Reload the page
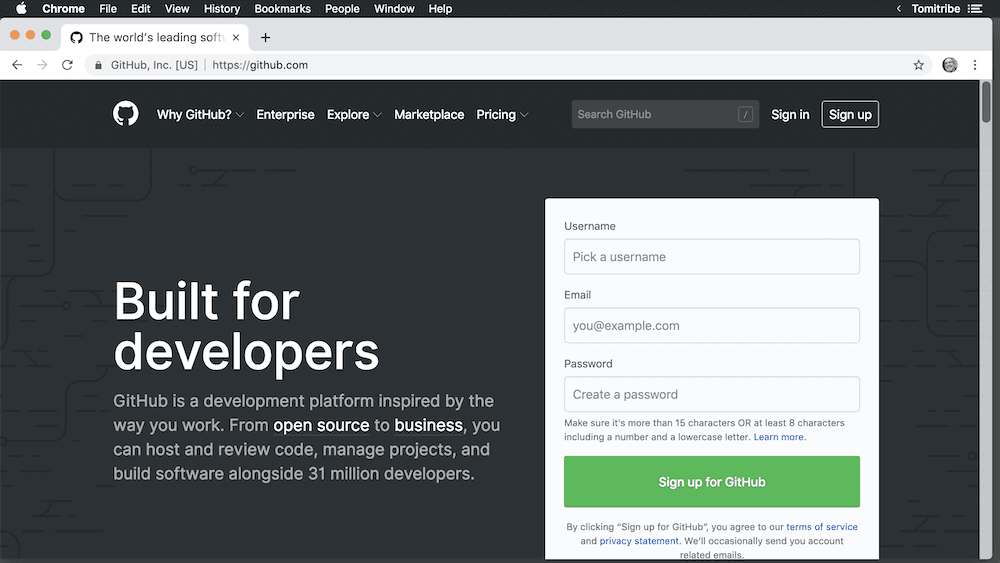The height and width of the screenshot is (563, 1000). pos(67,65)
